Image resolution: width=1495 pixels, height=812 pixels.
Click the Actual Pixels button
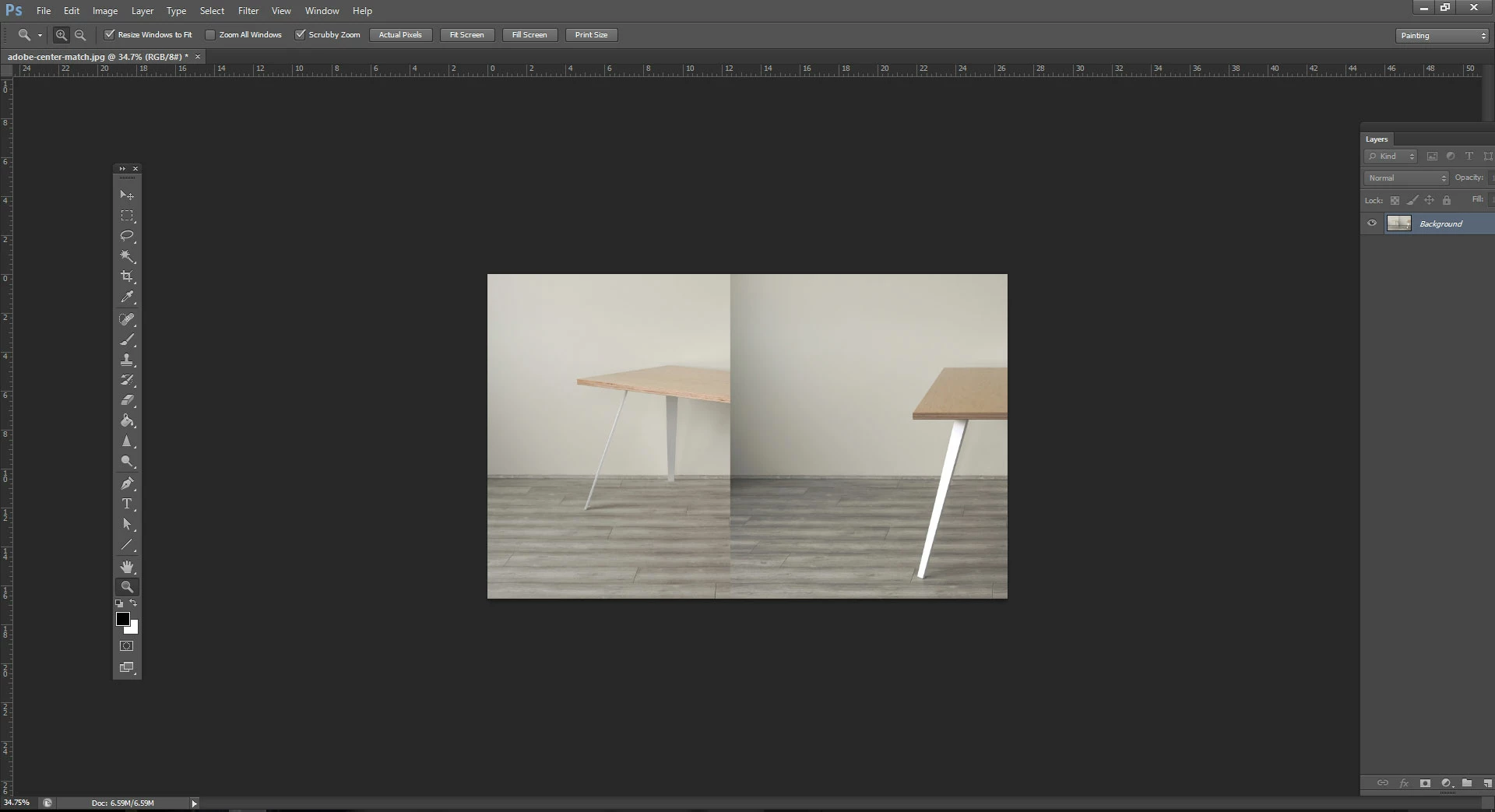400,35
